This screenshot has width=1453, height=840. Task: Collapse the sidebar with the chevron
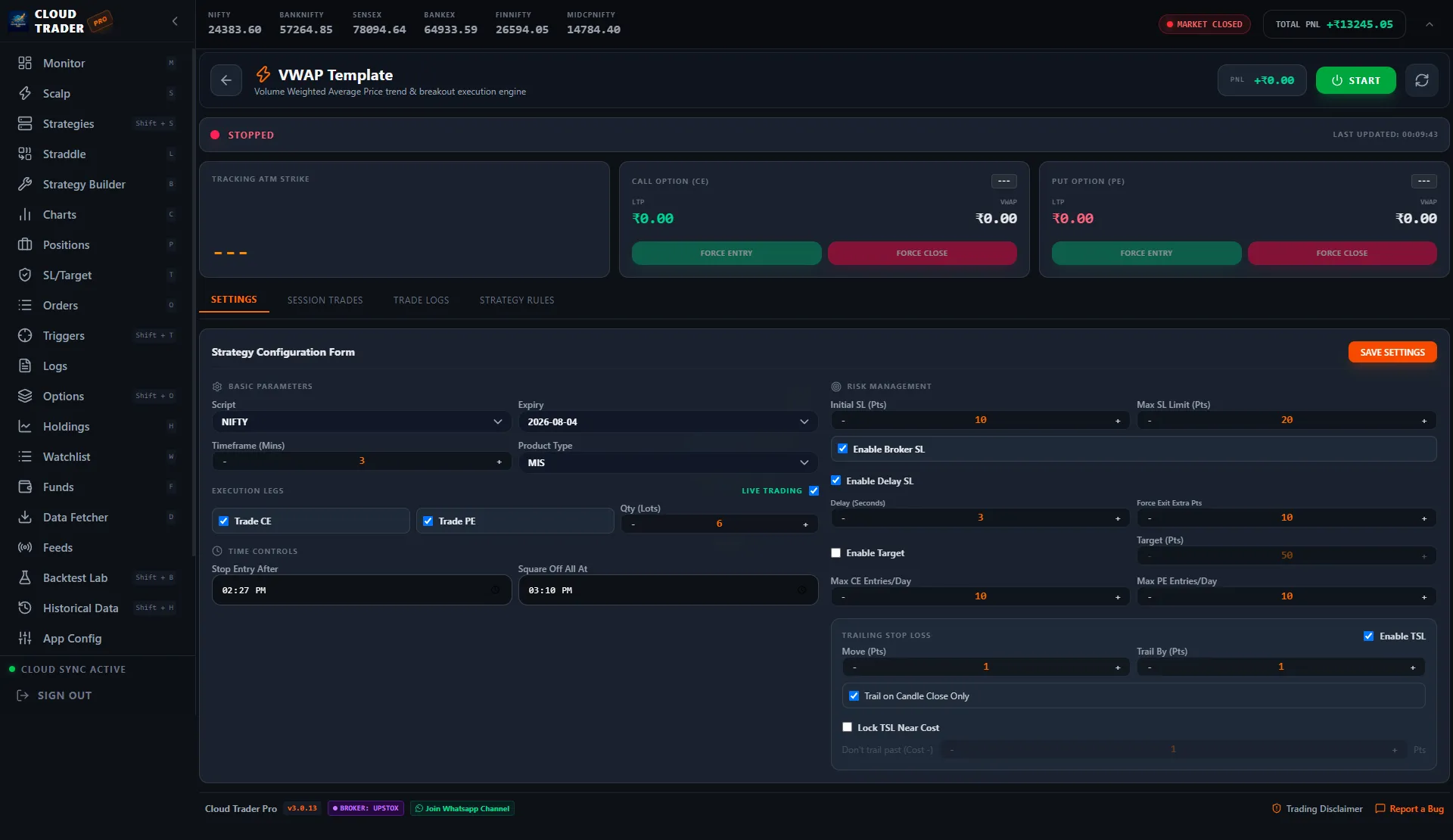[x=175, y=21]
